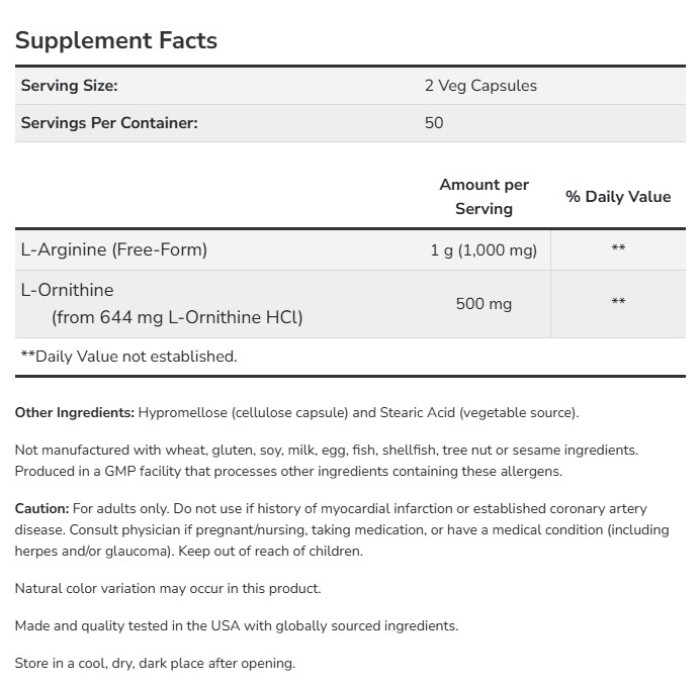Click the 644 mg L-Ornithine HCl source note
Viewport: 700px width, 700px height.
click(177, 318)
